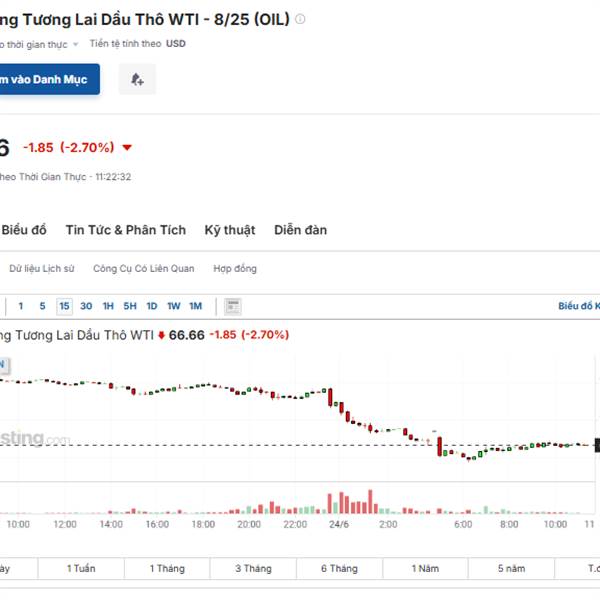Open the real-time data dropdown arrow
The width and height of the screenshot is (600, 600).
(76, 44)
